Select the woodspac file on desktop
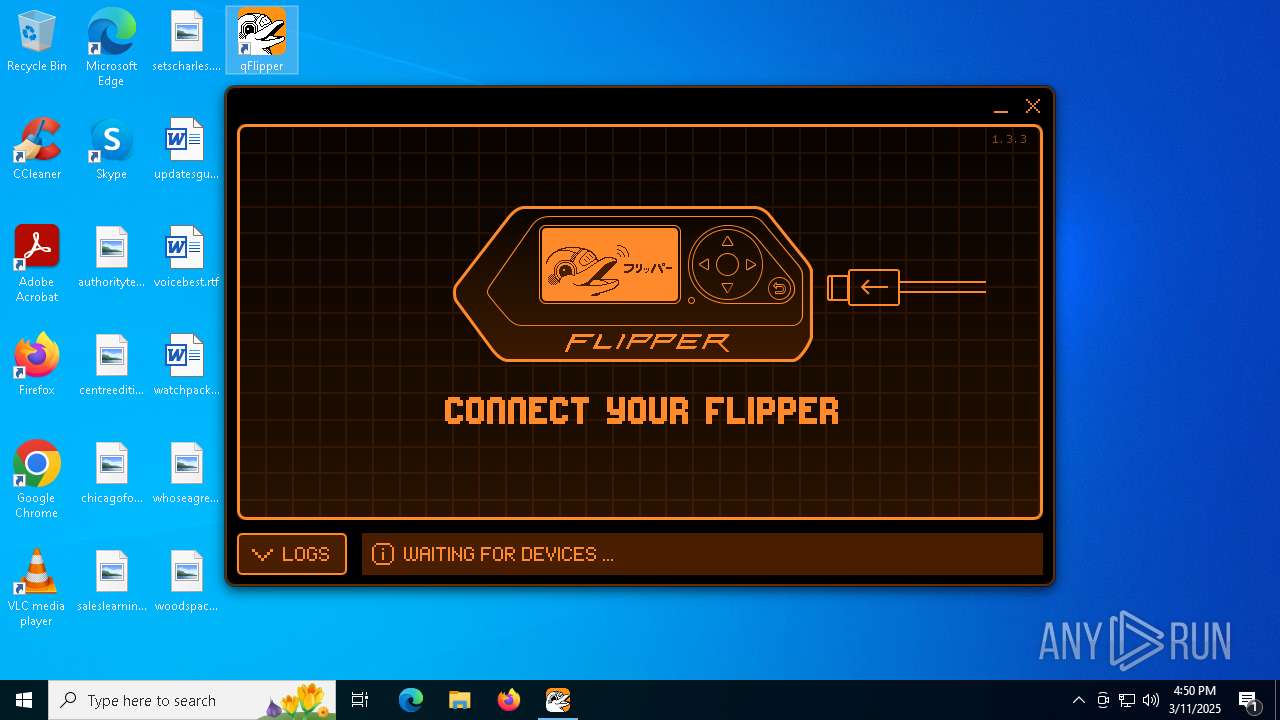The image size is (1280, 720). coord(186,581)
